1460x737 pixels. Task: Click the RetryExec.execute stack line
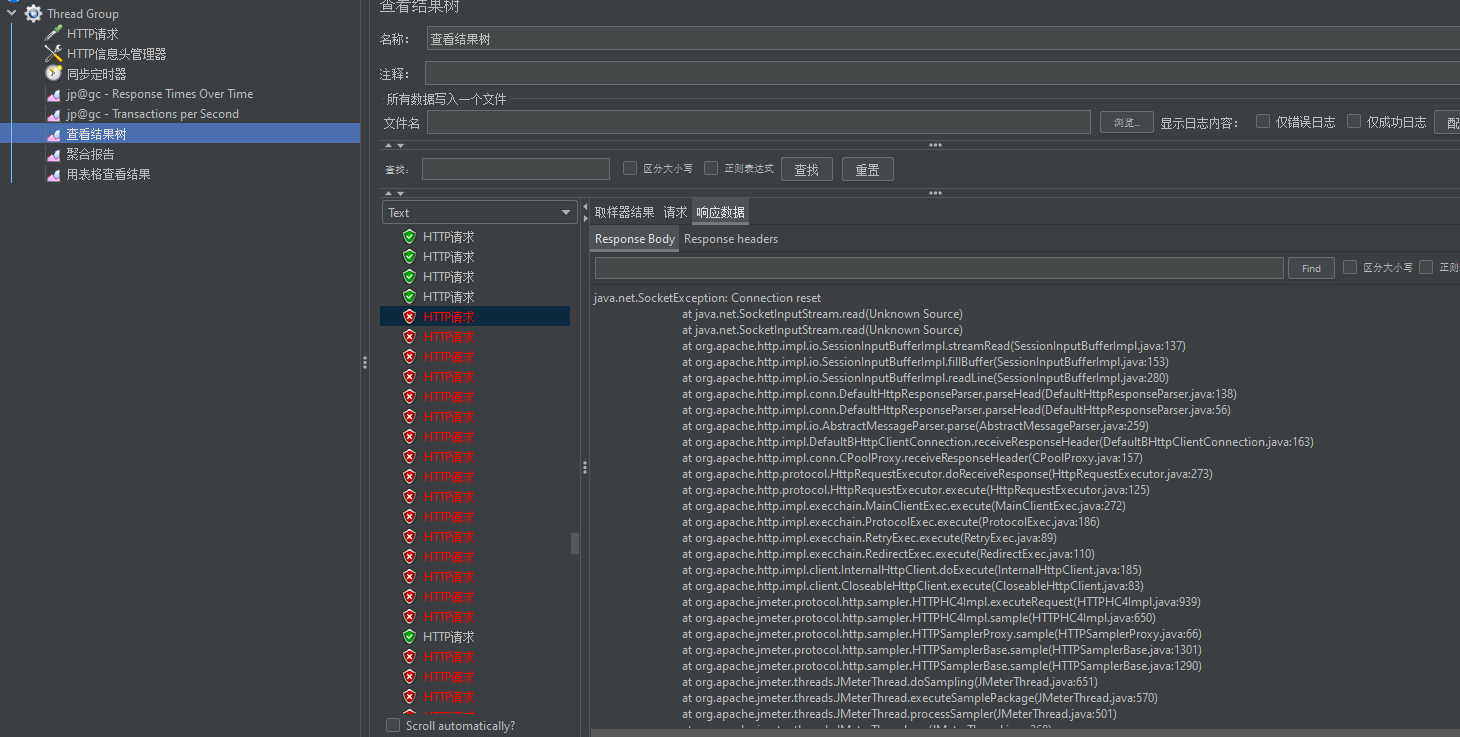pos(869,538)
